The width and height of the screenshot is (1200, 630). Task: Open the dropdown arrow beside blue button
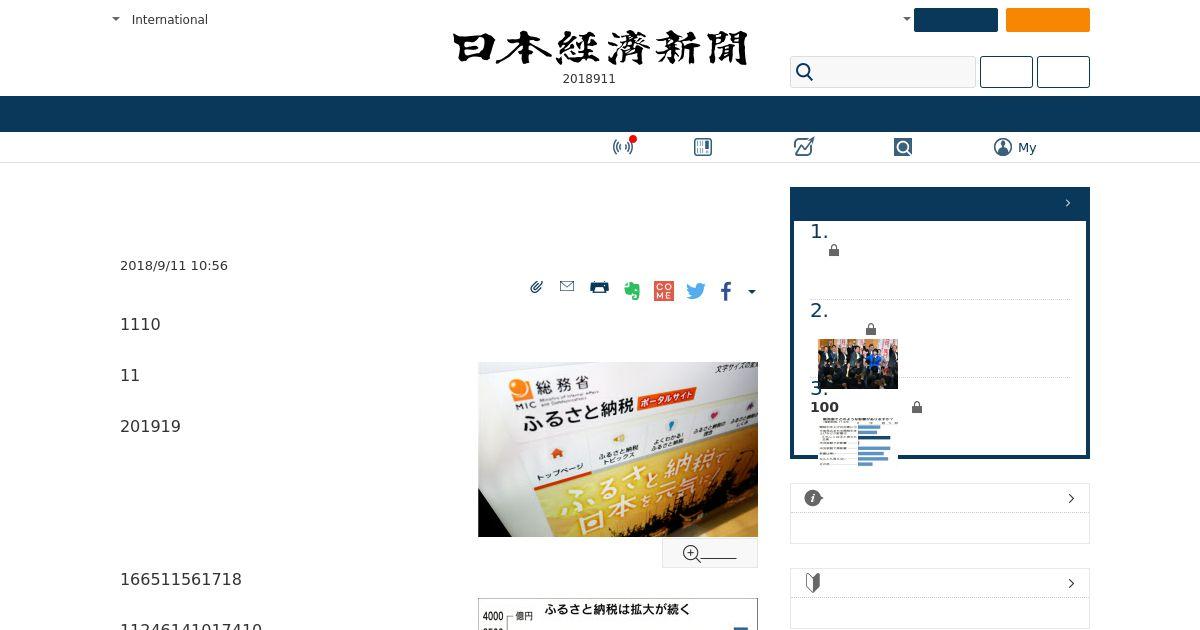[906, 19]
